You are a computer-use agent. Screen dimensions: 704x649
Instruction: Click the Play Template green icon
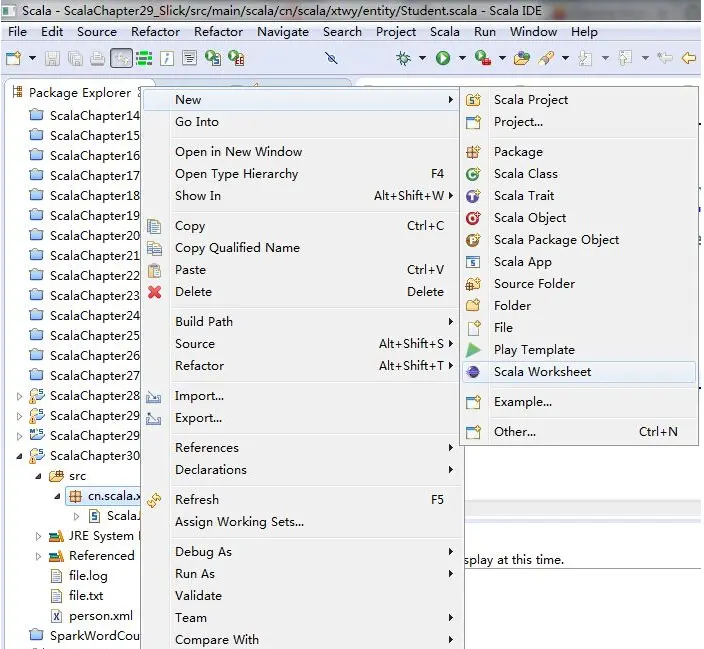pyautogui.click(x=473, y=350)
